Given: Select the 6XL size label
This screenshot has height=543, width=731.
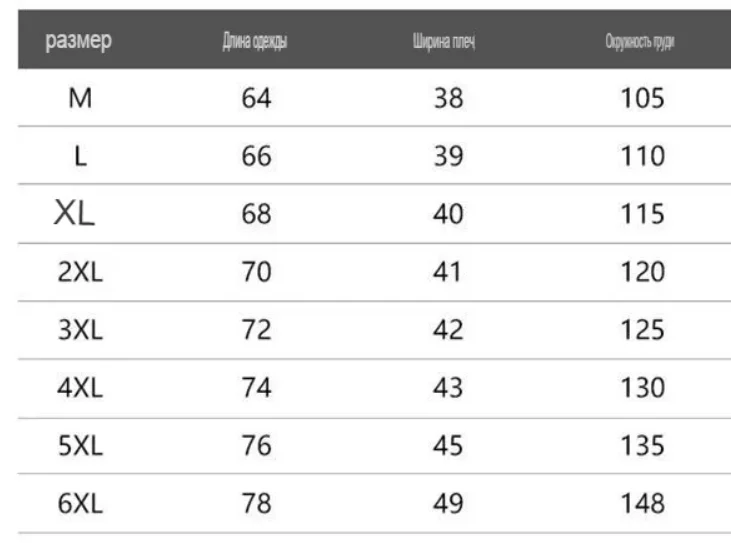Looking at the screenshot, I should [x=80, y=504].
